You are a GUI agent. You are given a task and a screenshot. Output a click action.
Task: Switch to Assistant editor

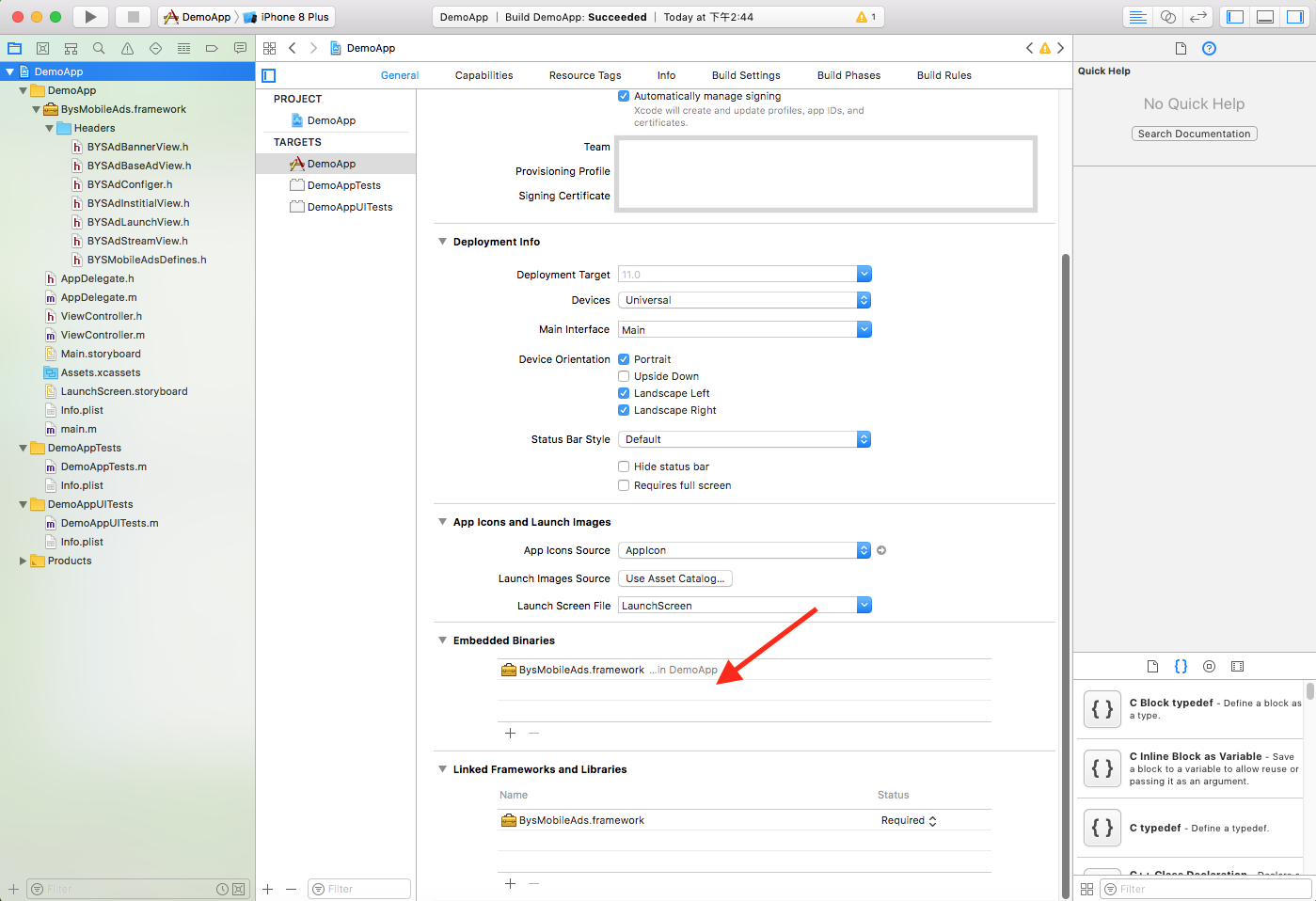point(1167,17)
